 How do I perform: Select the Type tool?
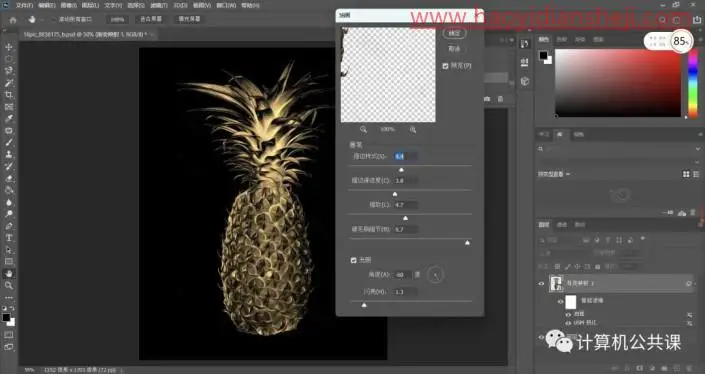9,238
